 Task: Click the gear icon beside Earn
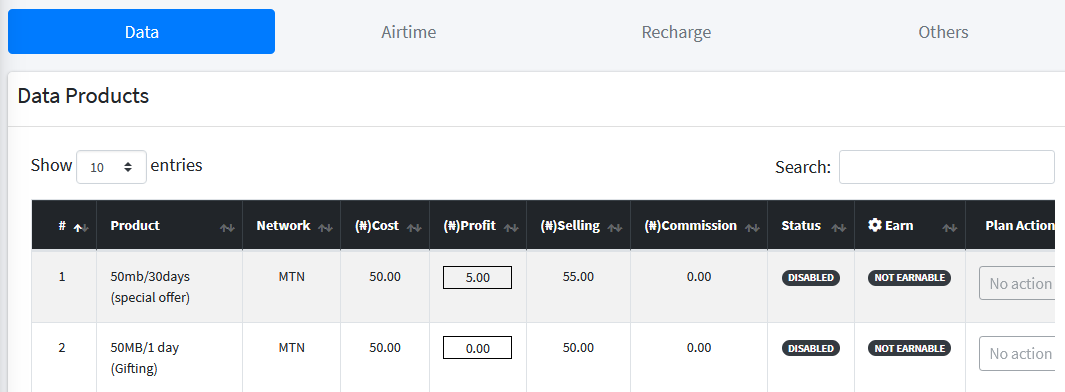click(x=875, y=225)
